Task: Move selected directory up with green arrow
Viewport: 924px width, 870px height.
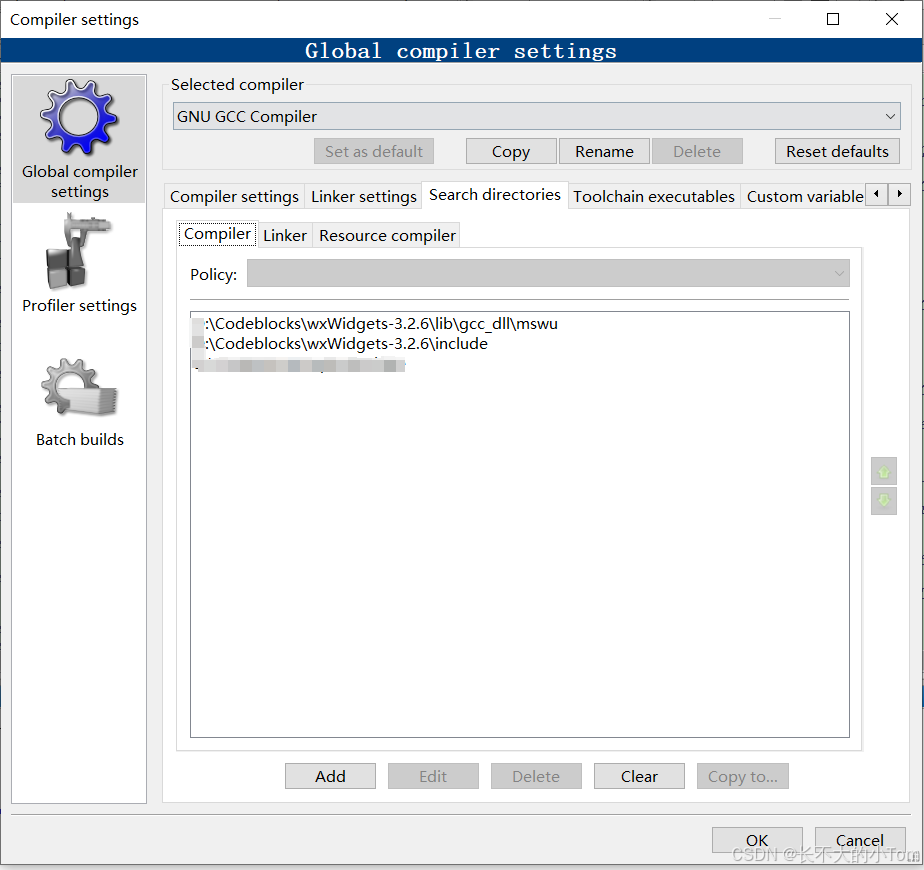Action: click(883, 470)
